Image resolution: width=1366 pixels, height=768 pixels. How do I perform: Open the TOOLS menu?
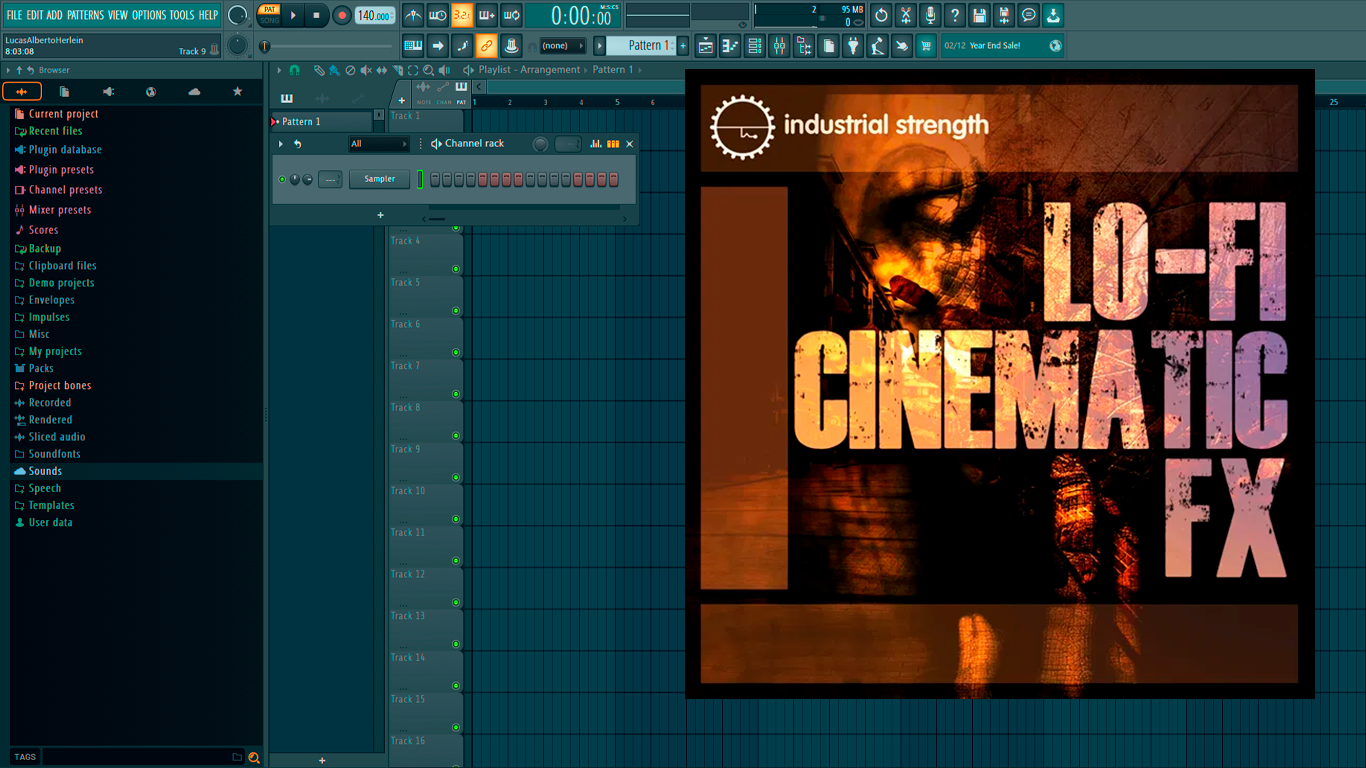[182, 15]
